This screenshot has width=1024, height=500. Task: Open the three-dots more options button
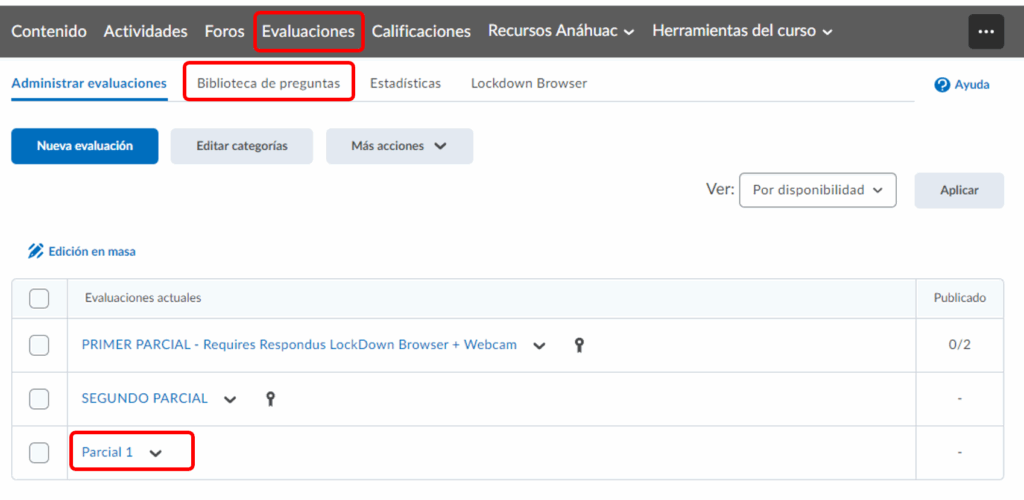(986, 32)
